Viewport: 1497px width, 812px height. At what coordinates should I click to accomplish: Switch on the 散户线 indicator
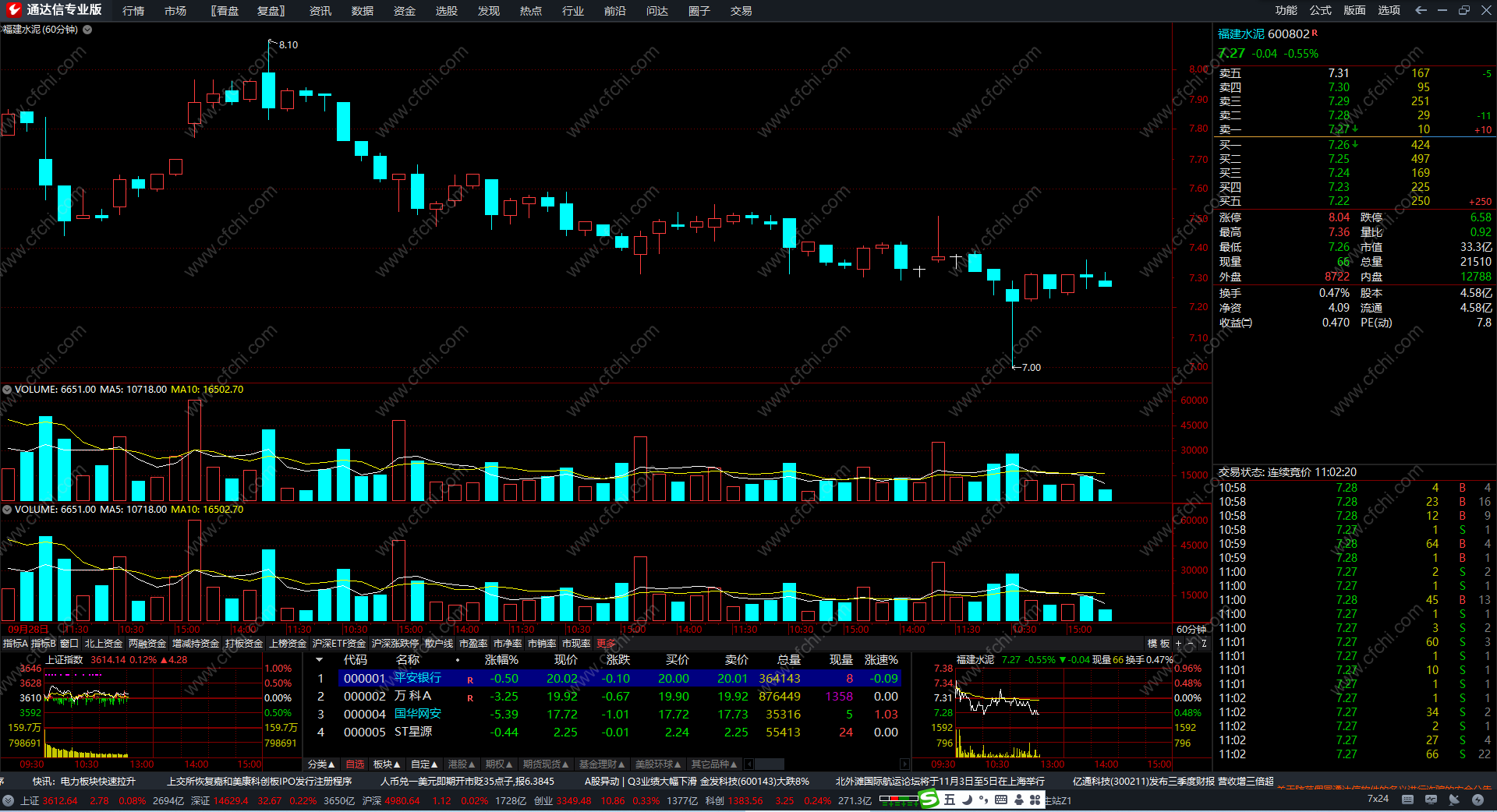[x=439, y=644]
